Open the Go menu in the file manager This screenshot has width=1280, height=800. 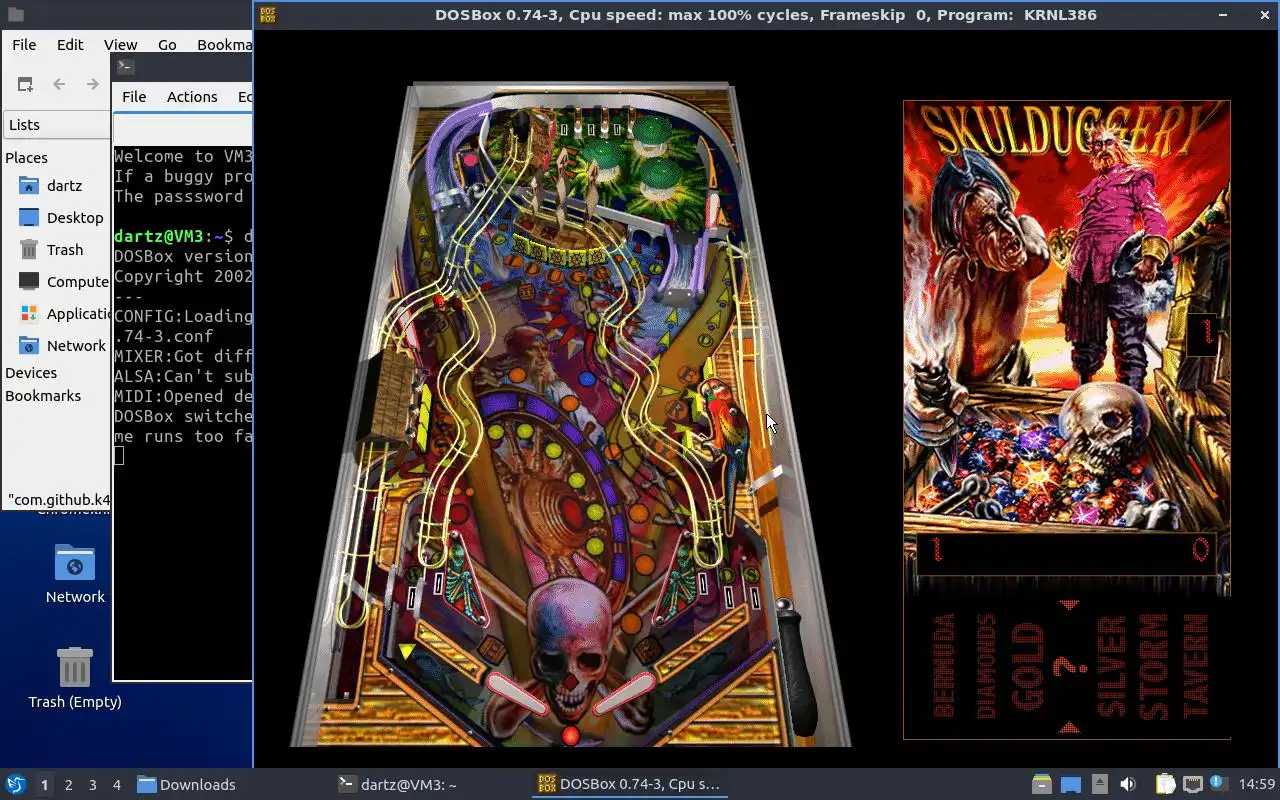pos(167,45)
